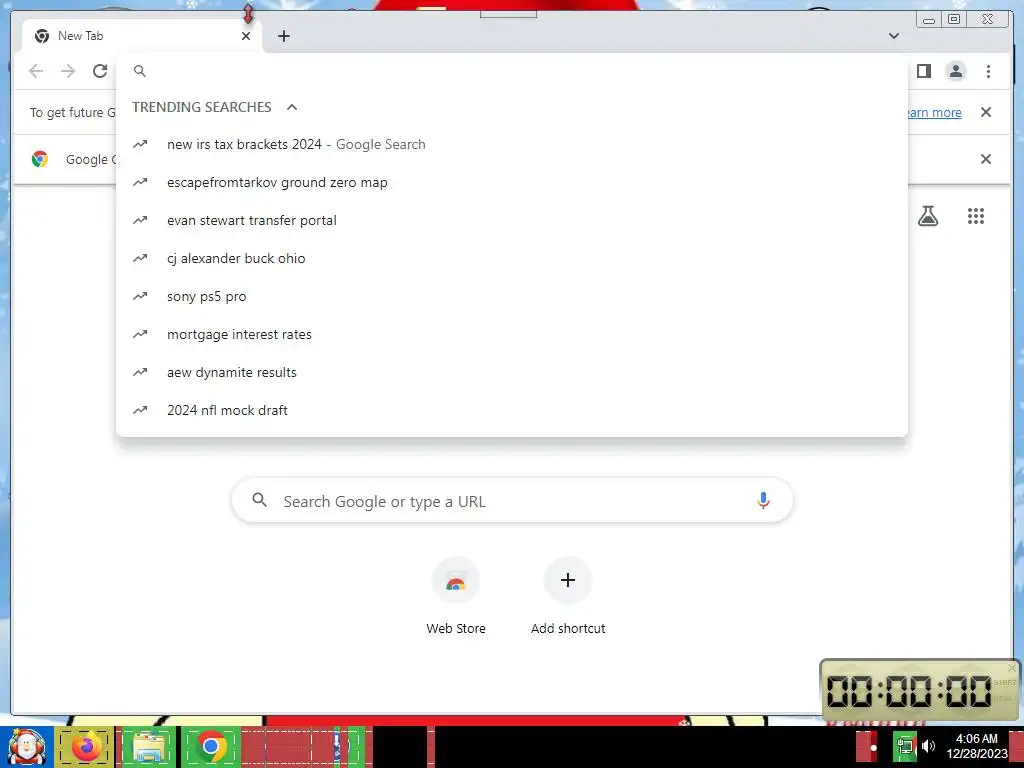Open the profile avatar menu
This screenshot has height=768, width=1024.
tap(955, 71)
